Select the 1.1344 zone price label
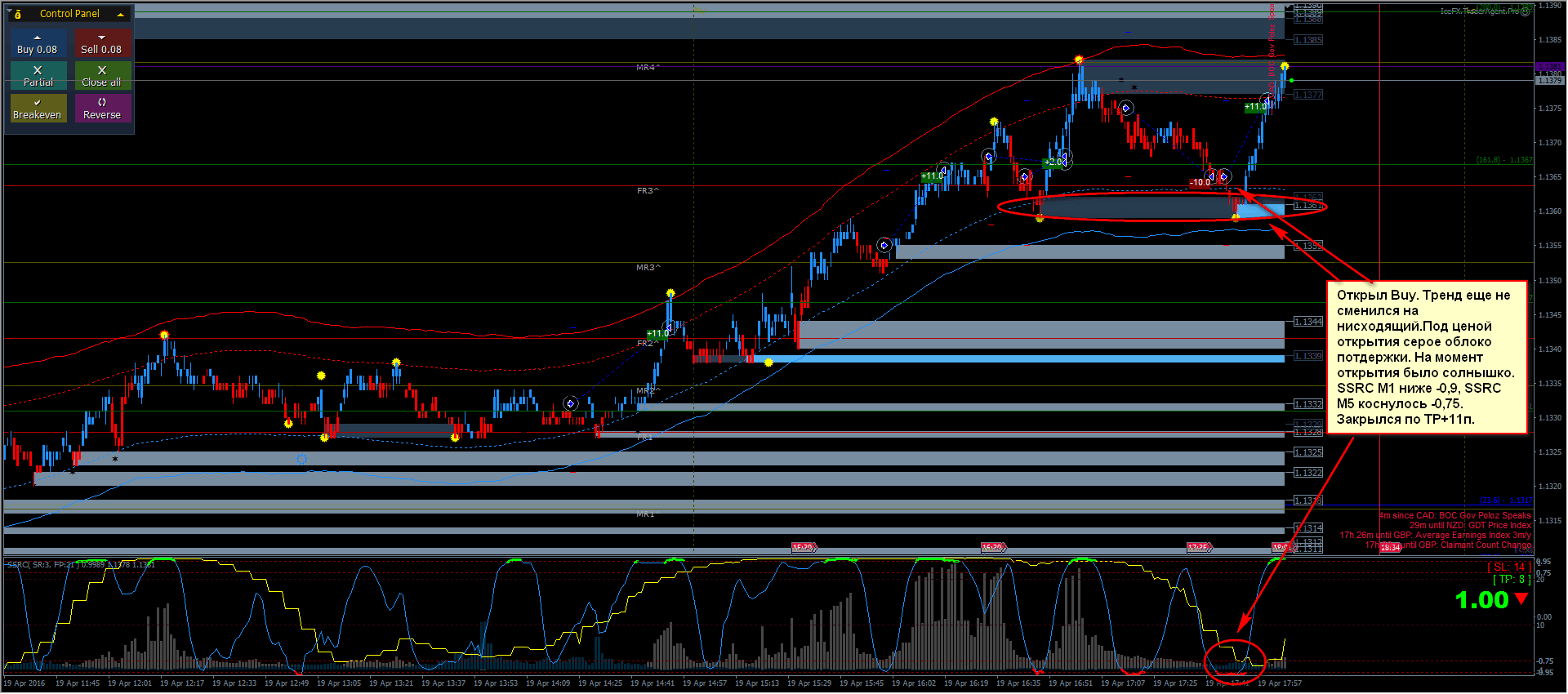This screenshot has width=1568, height=694. pos(1308,322)
